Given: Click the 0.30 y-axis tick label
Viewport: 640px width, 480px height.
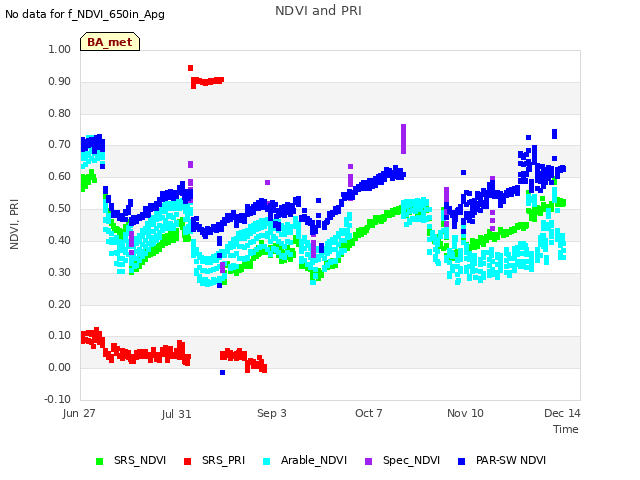Looking at the screenshot, I should click(60, 272).
